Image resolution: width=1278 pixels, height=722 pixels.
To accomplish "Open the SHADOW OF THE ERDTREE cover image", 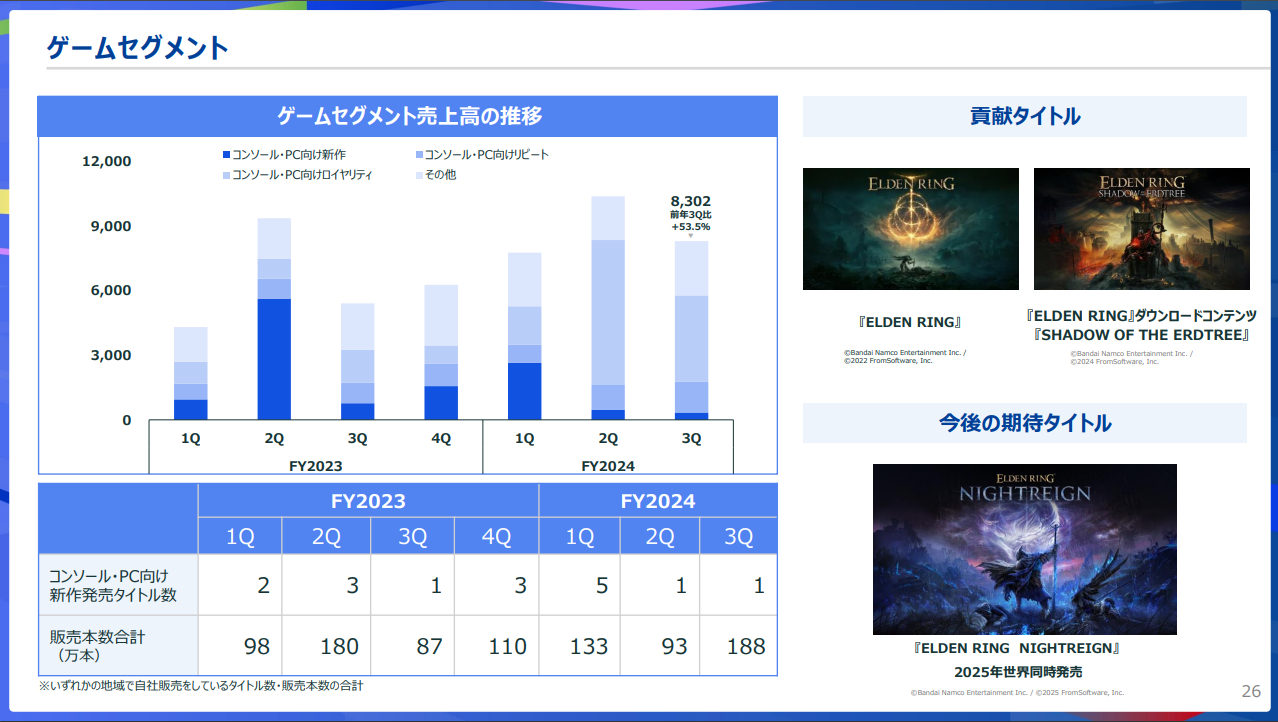I will 1141,229.
